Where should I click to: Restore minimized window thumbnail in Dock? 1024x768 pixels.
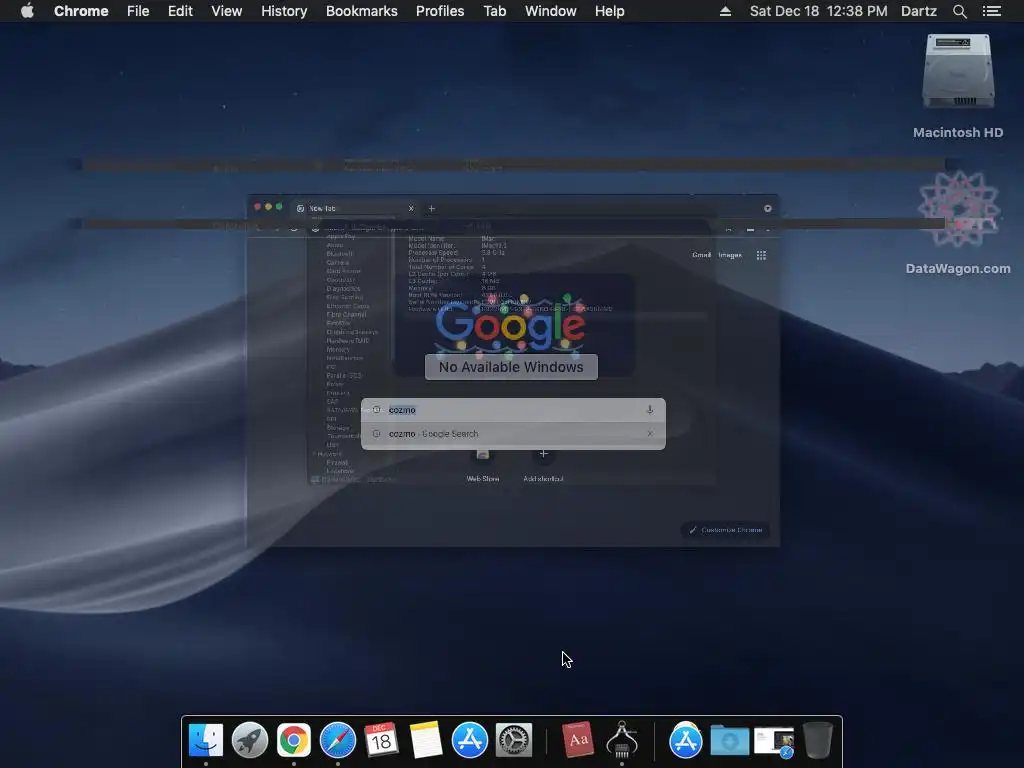774,743
